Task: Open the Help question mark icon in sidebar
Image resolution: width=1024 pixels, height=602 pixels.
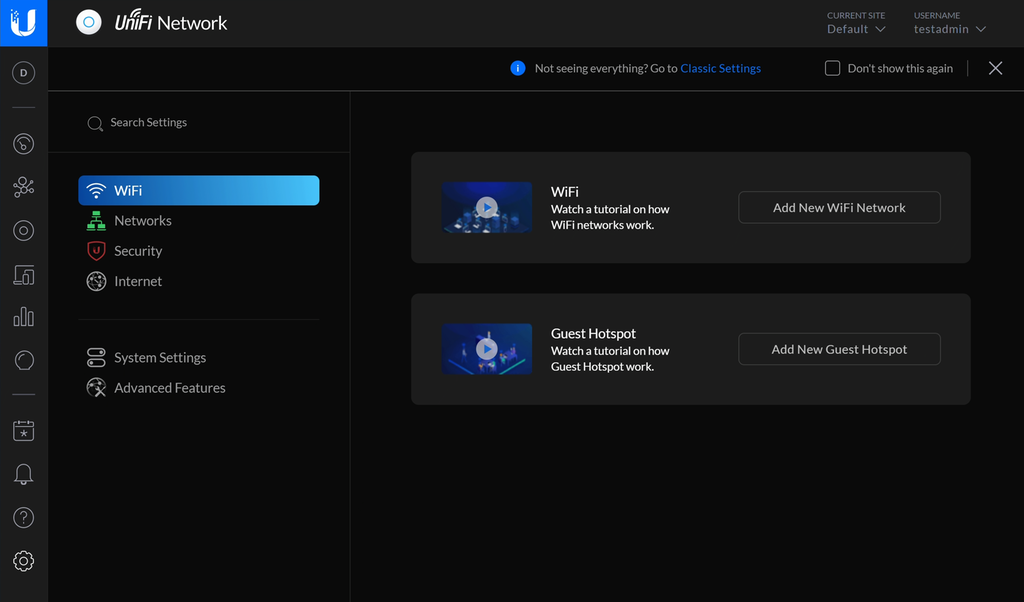Action: click(24, 518)
